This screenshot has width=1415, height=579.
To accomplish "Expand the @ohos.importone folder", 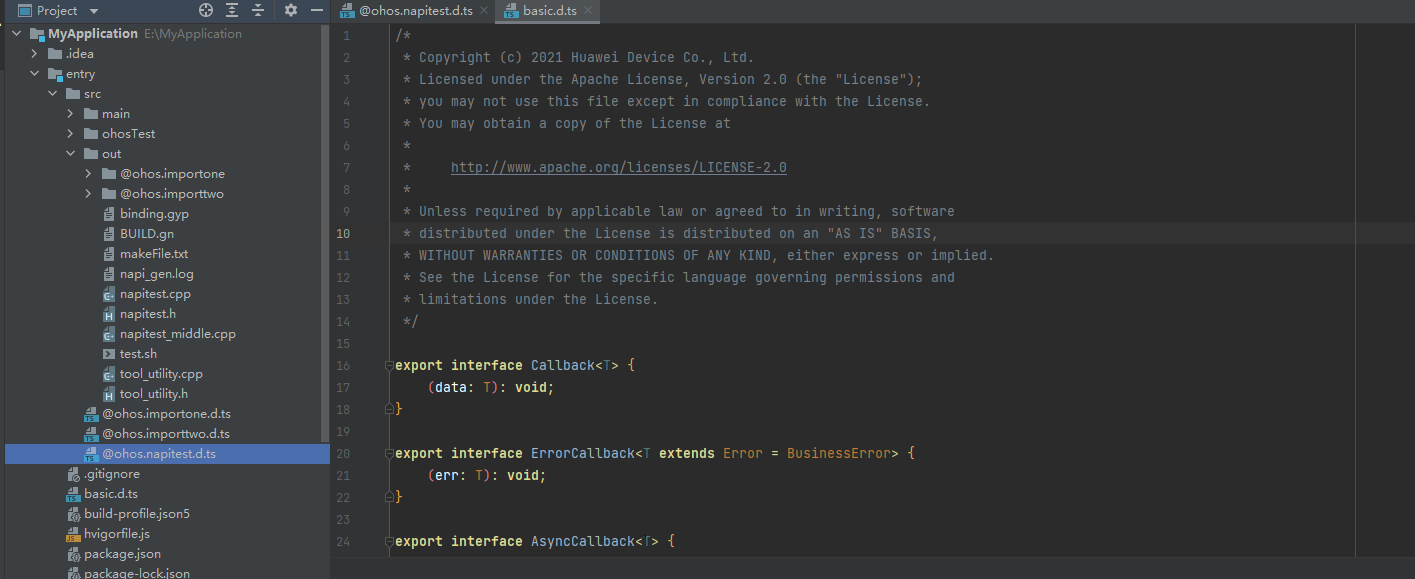I will coord(88,174).
